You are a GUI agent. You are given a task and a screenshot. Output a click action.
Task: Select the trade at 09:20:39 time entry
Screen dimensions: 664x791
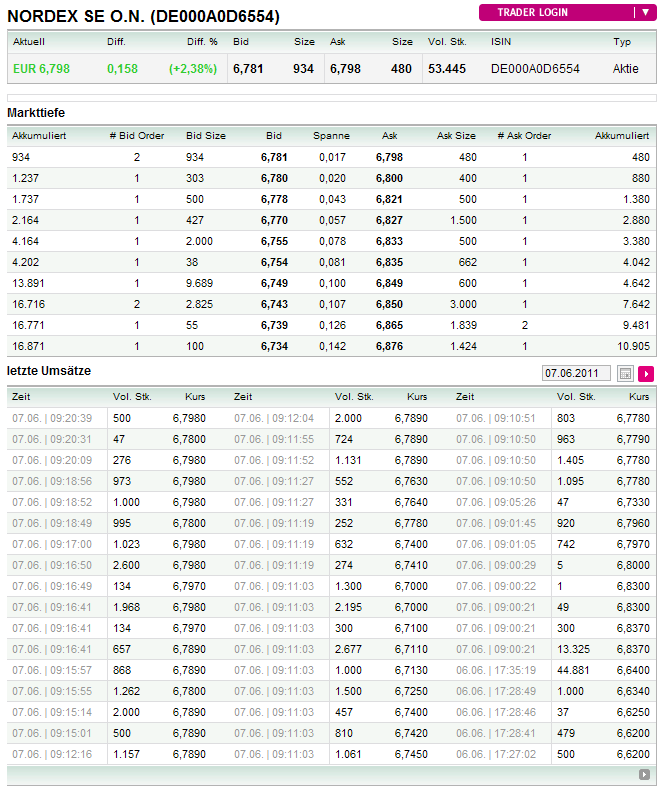tap(52, 418)
